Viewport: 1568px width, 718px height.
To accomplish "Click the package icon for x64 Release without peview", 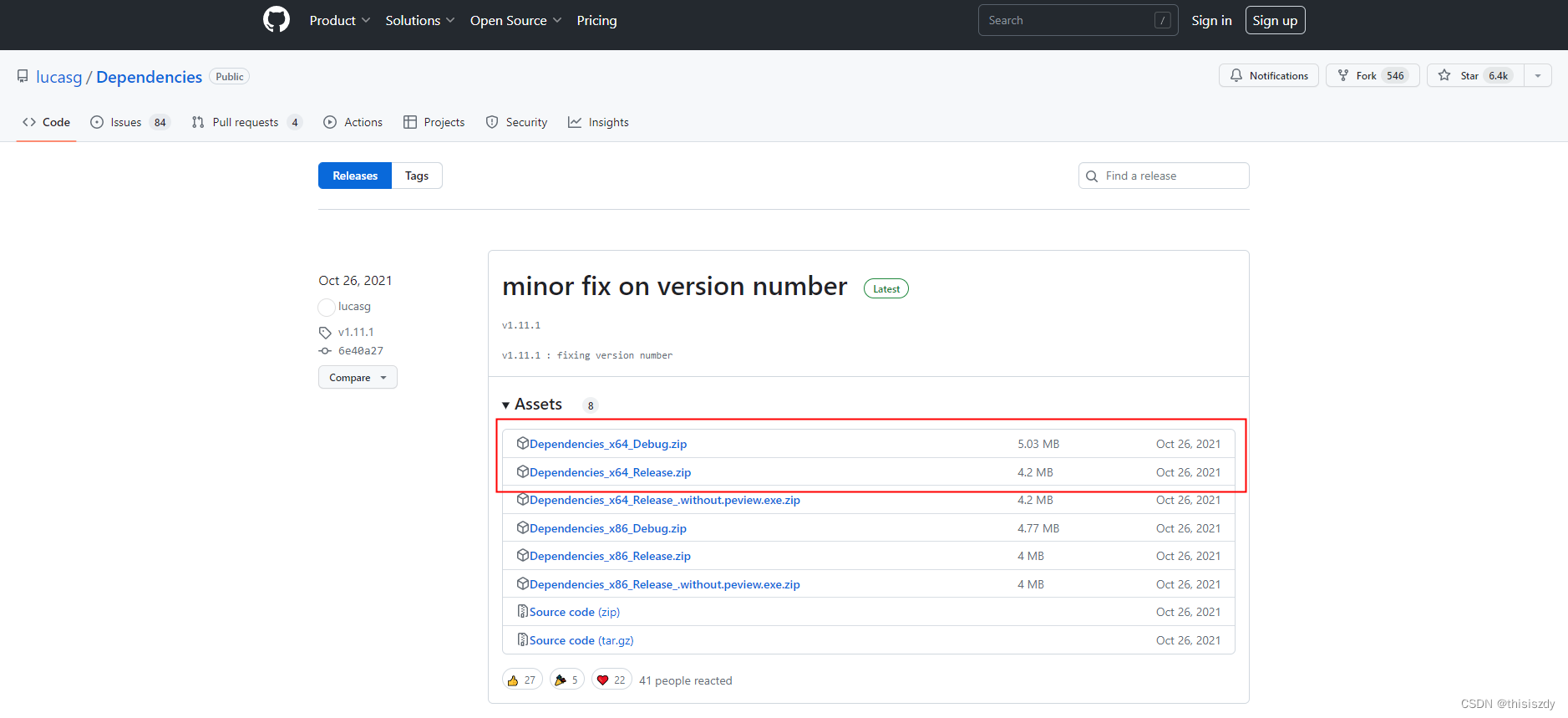I will (523, 499).
